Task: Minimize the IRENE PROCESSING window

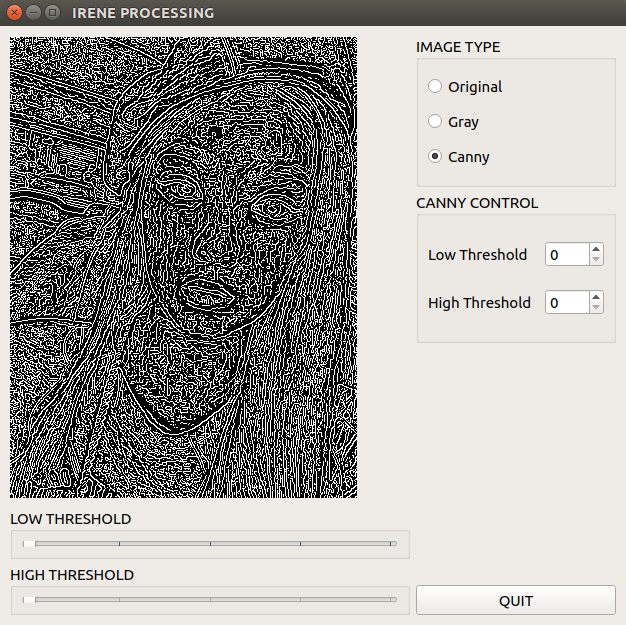Action: [x=34, y=13]
